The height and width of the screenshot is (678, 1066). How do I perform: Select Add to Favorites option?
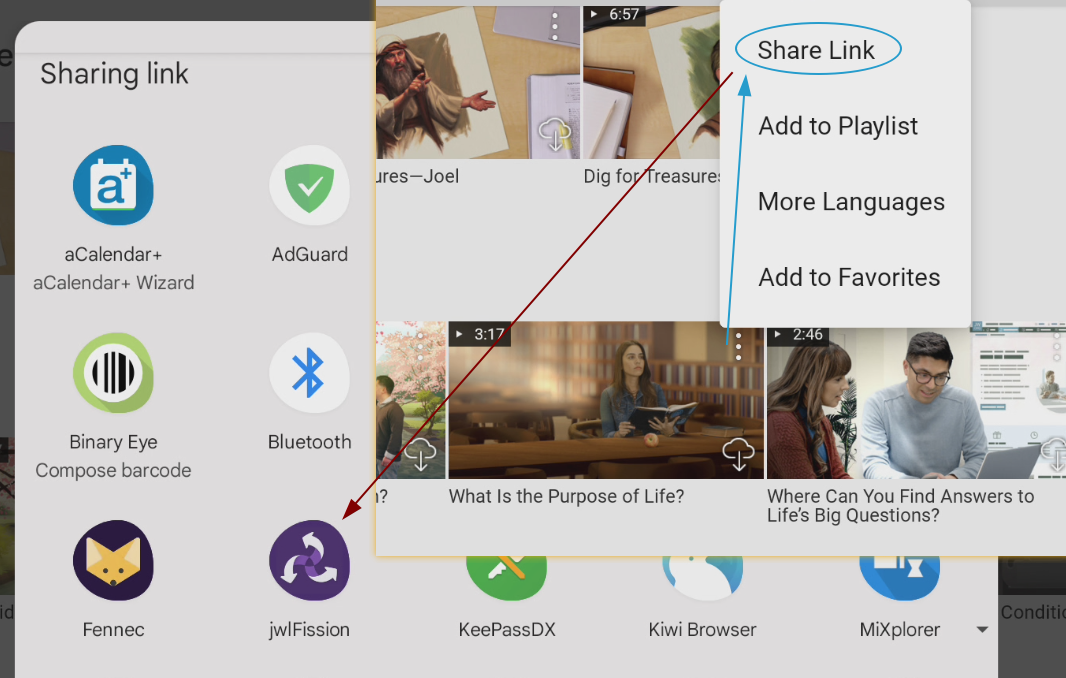click(x=849, y=277)
